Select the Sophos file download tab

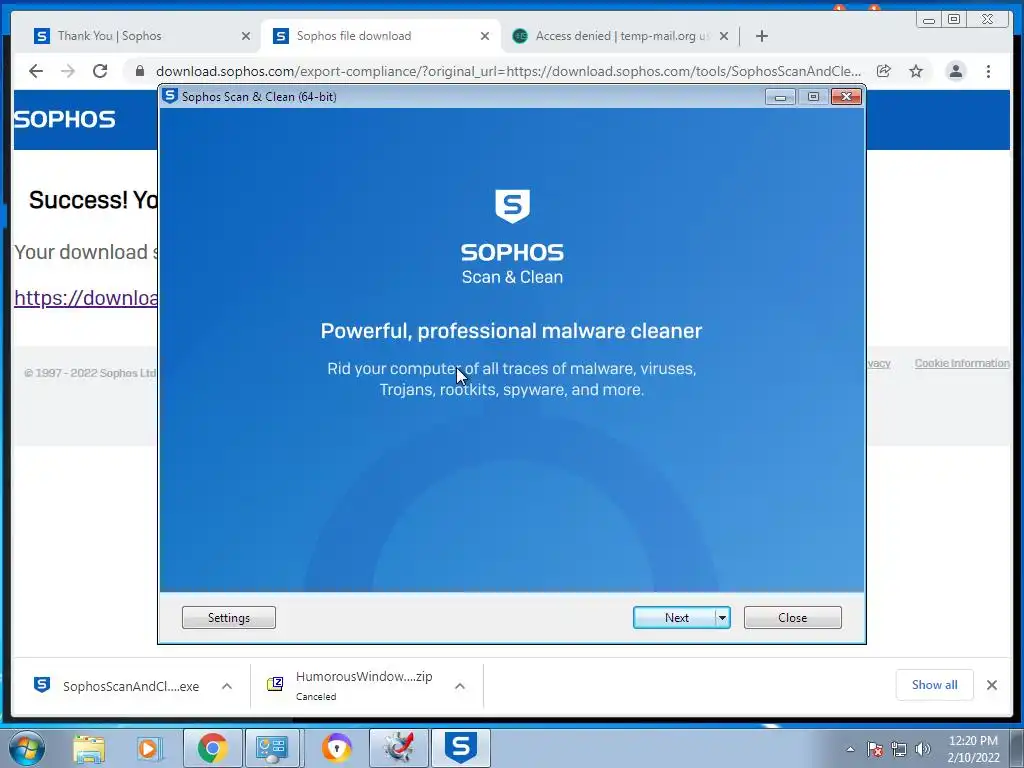[x=380, y=36]
